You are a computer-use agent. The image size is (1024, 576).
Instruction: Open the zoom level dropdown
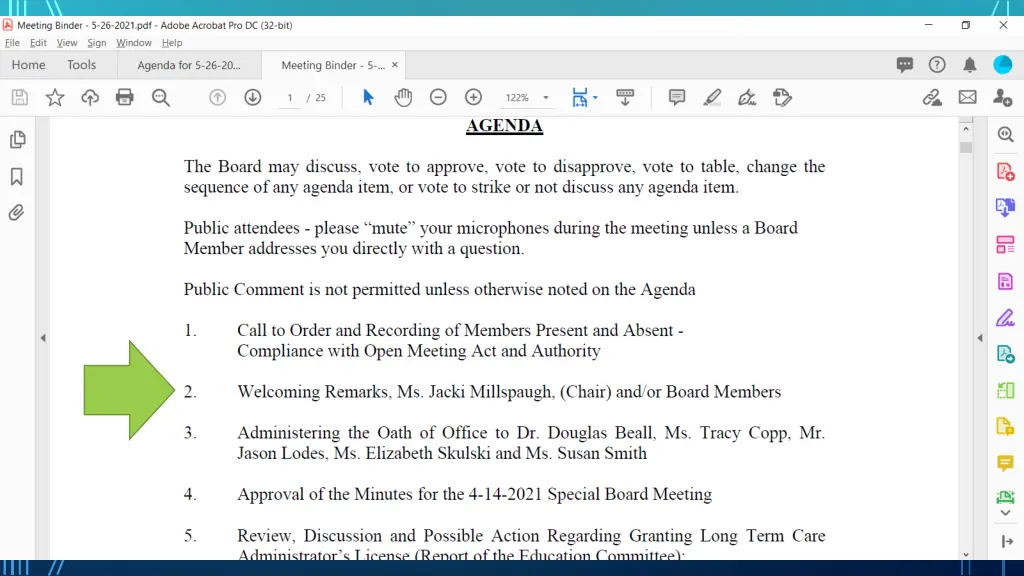pyautogui.click(x=546, y=98)
